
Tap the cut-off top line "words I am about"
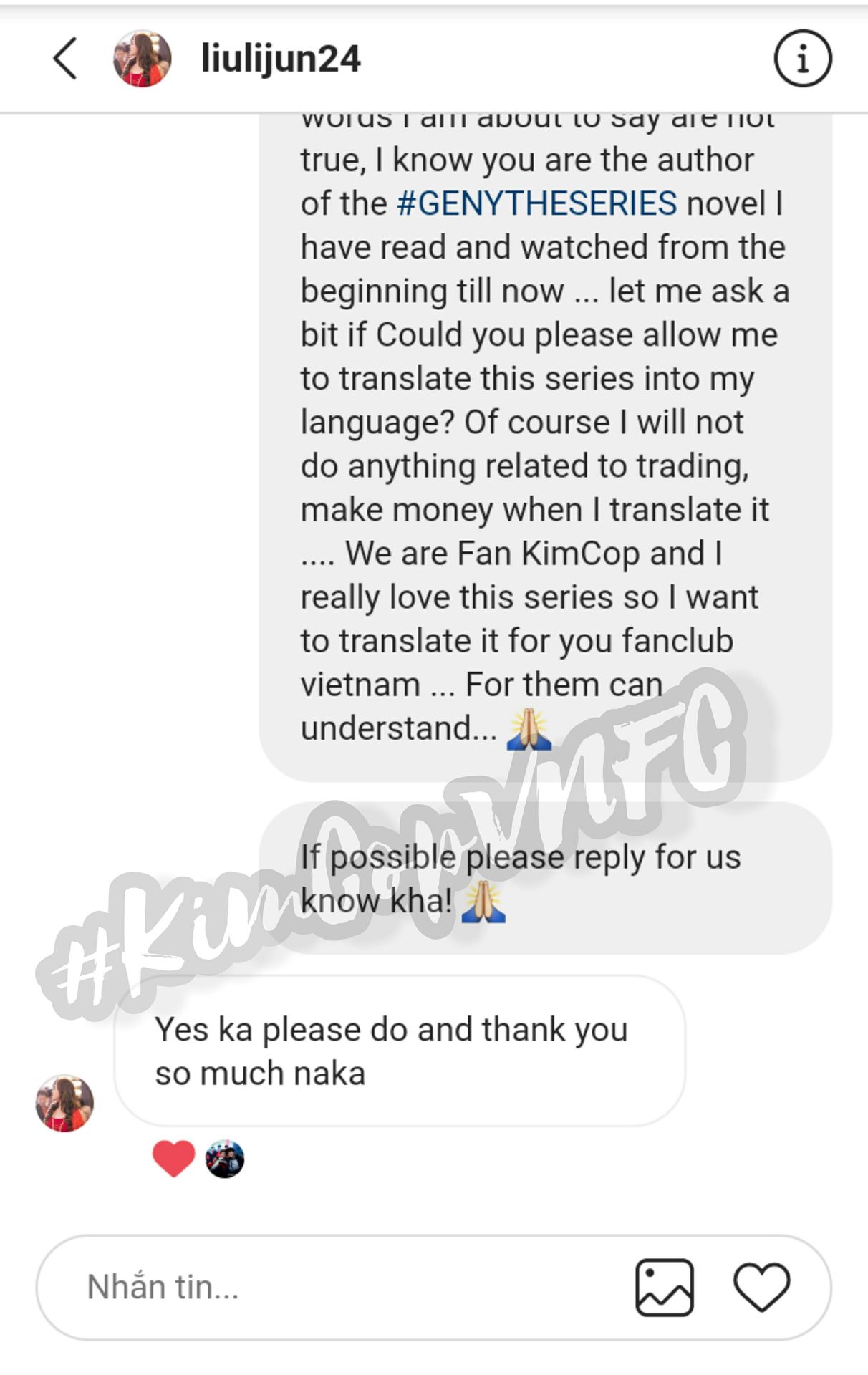click(538, 122)
